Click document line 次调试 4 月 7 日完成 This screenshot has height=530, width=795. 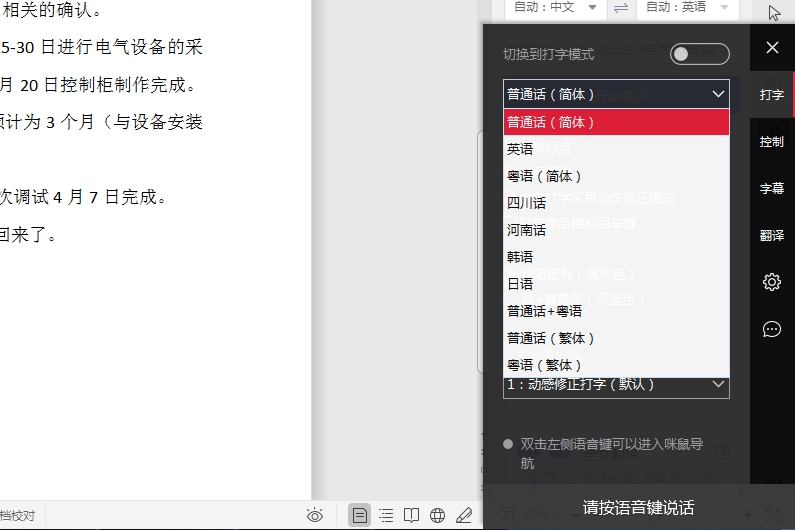click(84, 197)
